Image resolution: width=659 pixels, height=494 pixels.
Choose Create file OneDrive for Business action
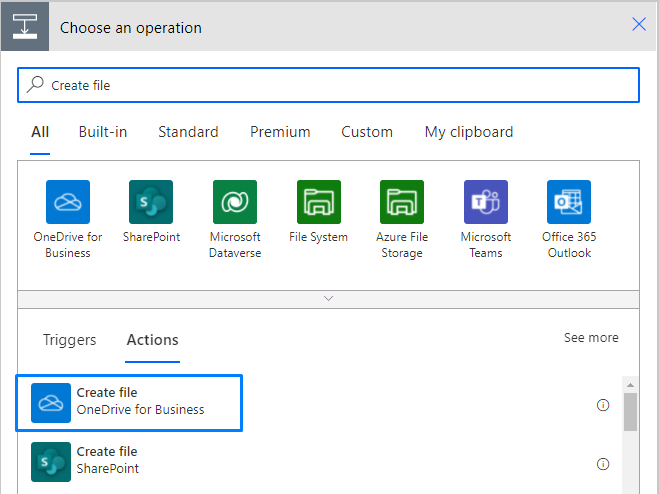(x=129, y=403)
